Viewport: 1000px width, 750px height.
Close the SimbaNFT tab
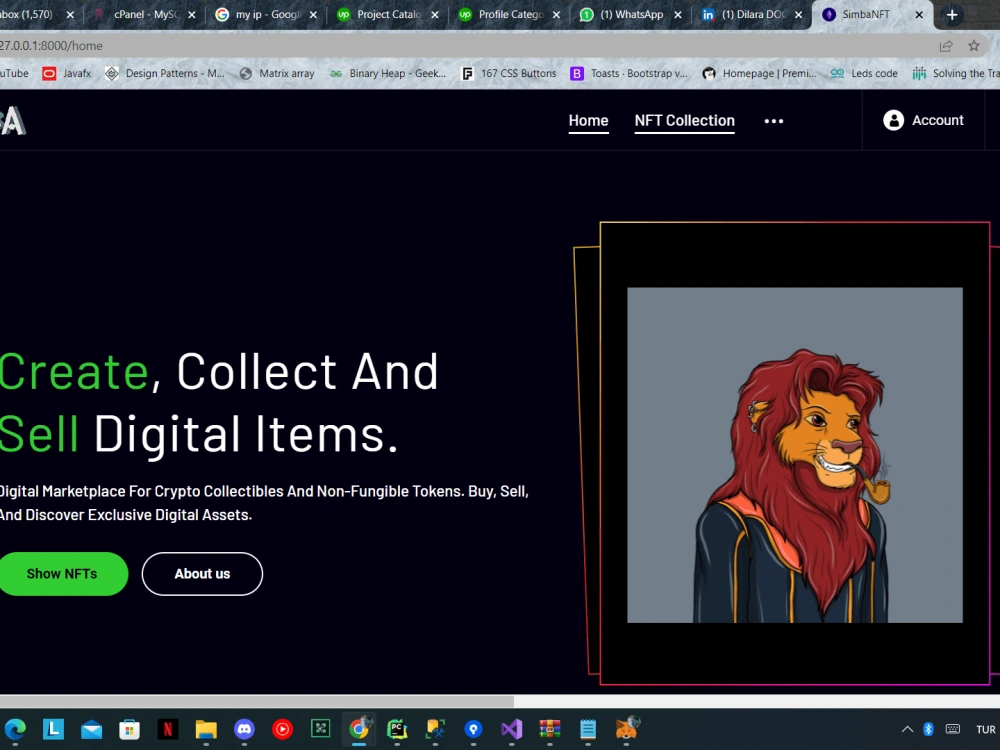click(919, 14)
